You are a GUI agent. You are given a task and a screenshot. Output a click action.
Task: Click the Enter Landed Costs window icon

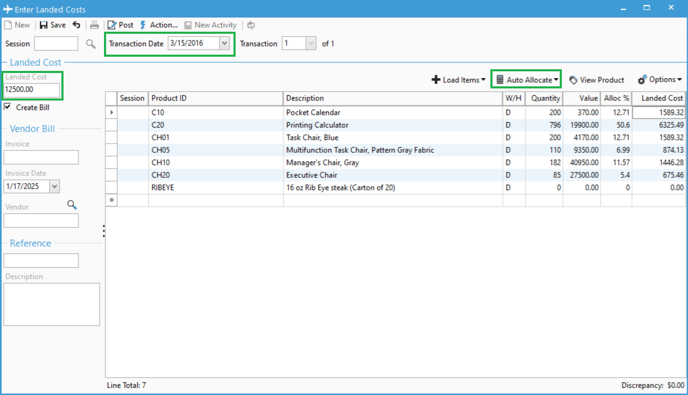(x=7, y=9)
